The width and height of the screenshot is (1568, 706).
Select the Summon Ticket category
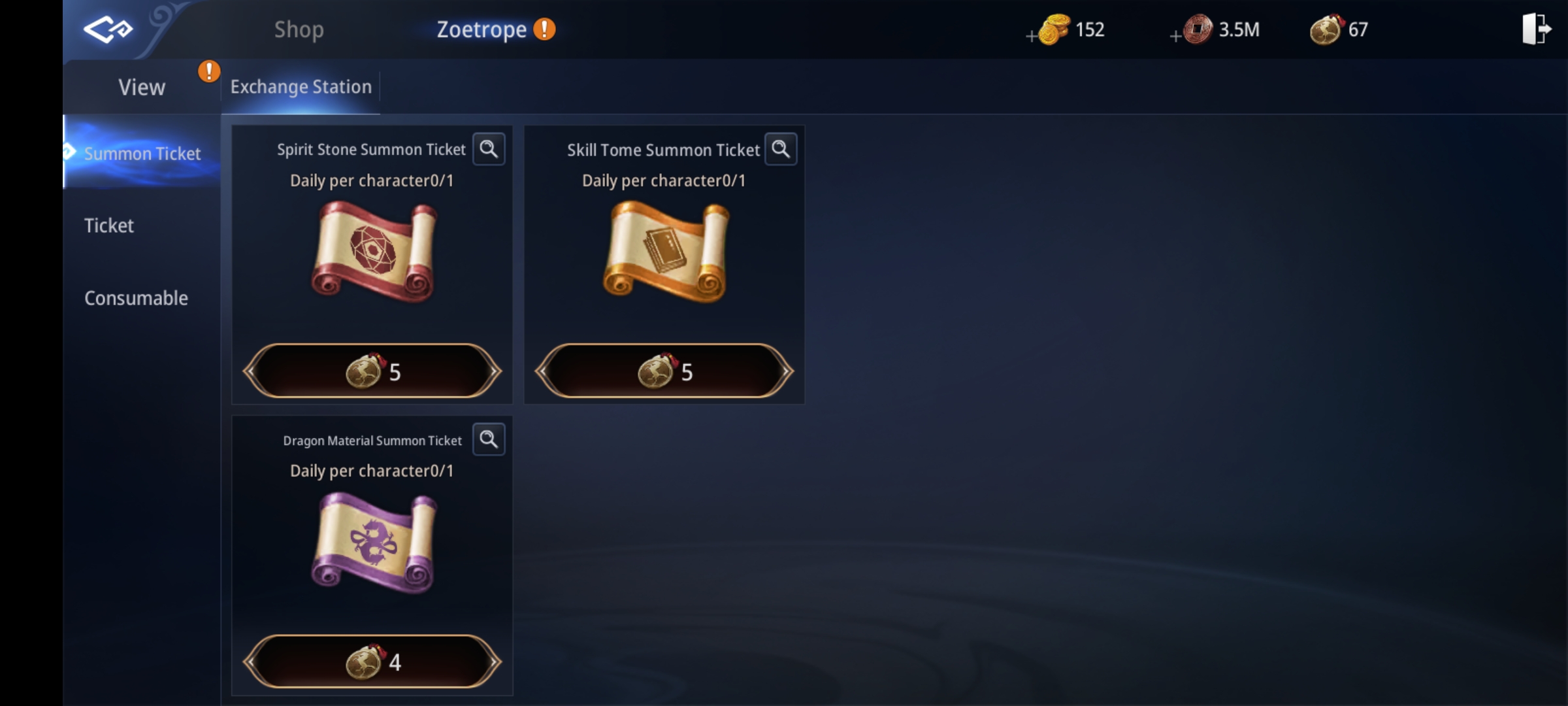point(142,153)
